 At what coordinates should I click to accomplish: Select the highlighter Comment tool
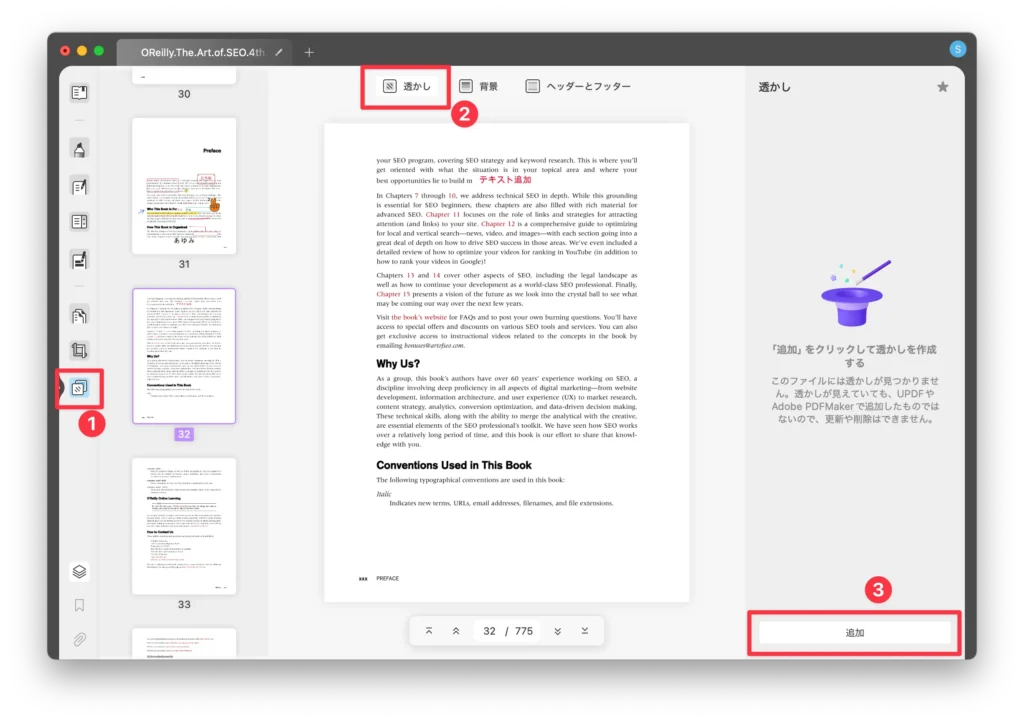(79, 149)
